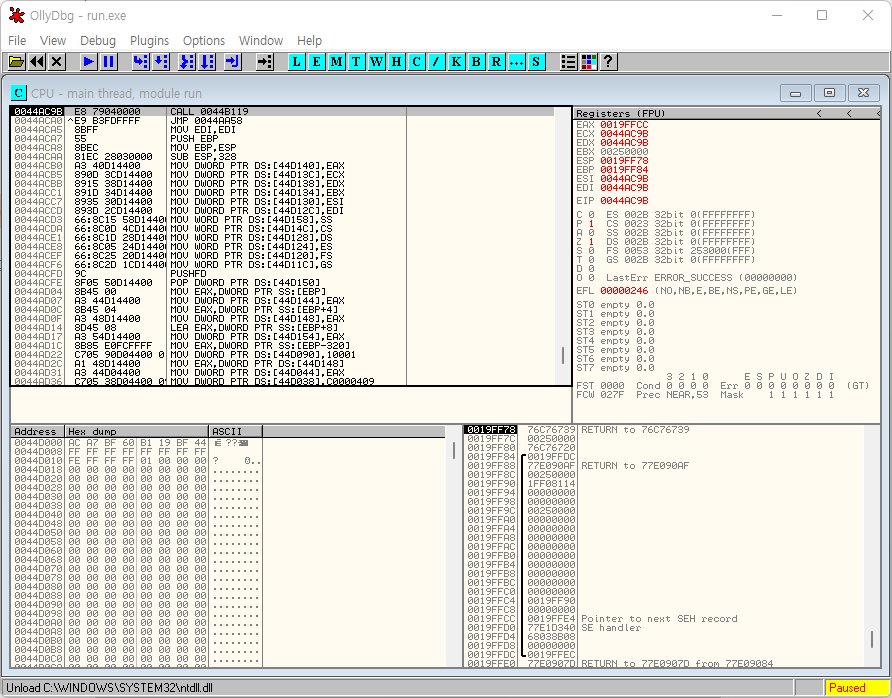This screenshot has width=892, height=698.
Task: Click the Close program X toolbar icon
Action: (57, 61)
